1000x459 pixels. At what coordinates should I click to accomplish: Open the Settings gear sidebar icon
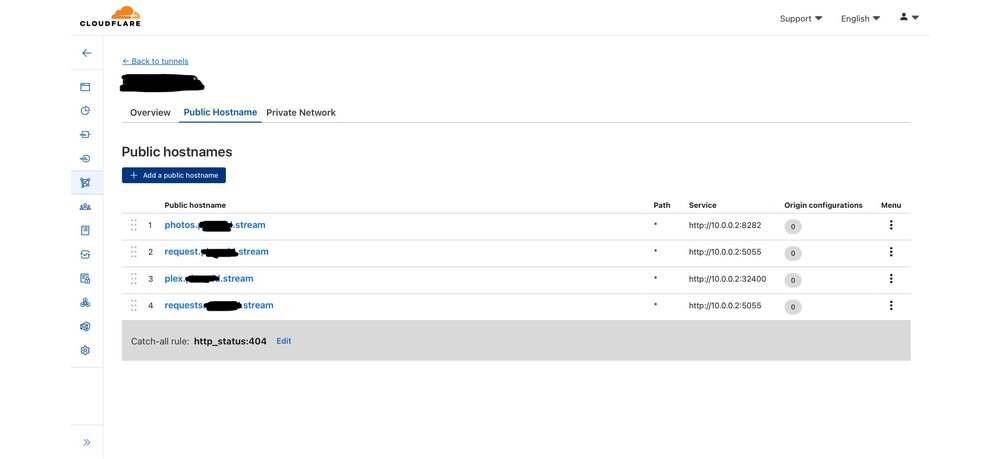coord(85,350)
